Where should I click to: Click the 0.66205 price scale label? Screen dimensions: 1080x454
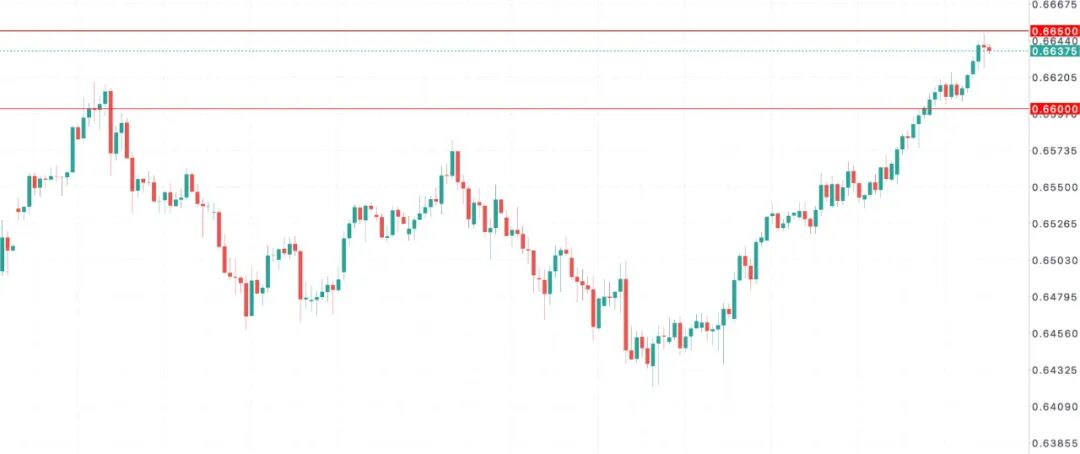(1054, 77)
